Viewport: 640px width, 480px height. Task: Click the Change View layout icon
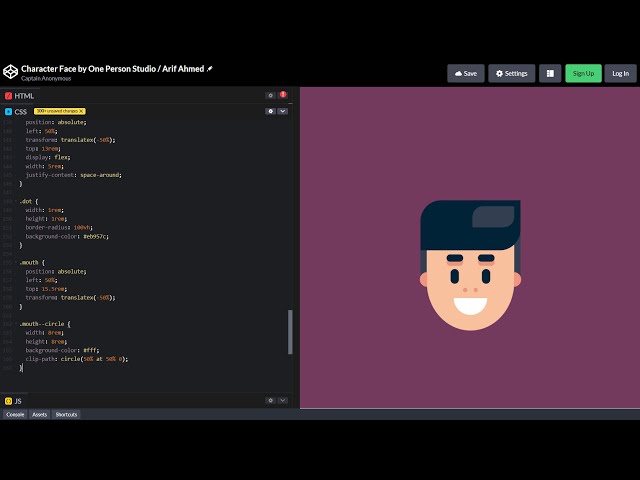tap(550, 73)
